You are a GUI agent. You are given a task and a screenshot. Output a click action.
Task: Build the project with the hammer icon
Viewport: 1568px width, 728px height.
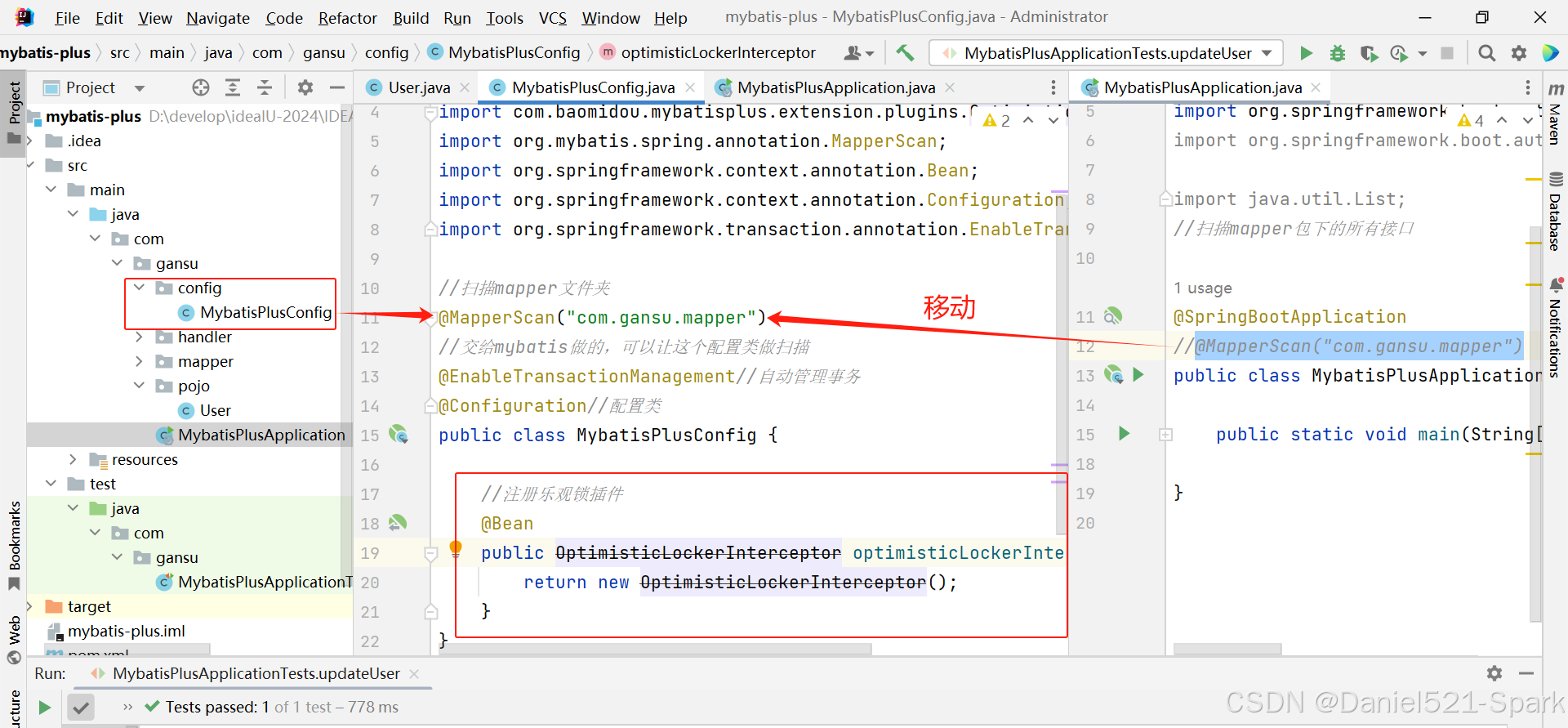pos(905,53)
